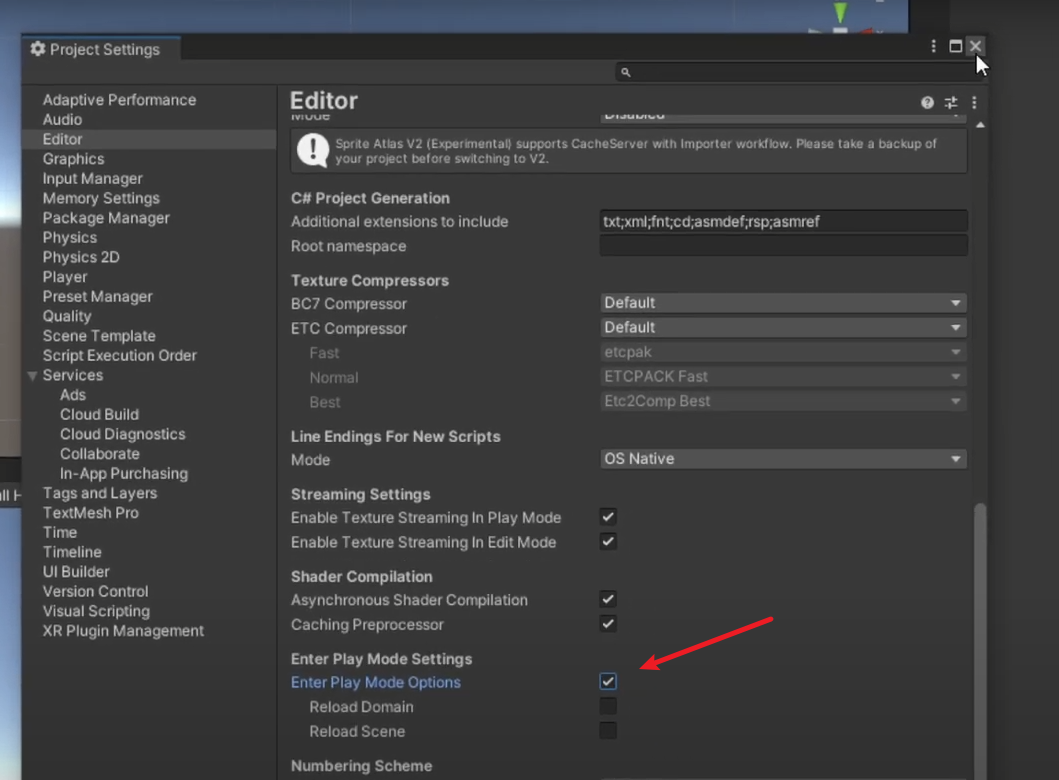Screen dimensions: 1059x780
Task: Open Package Manager settings
Action: click(x=106, y=217)
